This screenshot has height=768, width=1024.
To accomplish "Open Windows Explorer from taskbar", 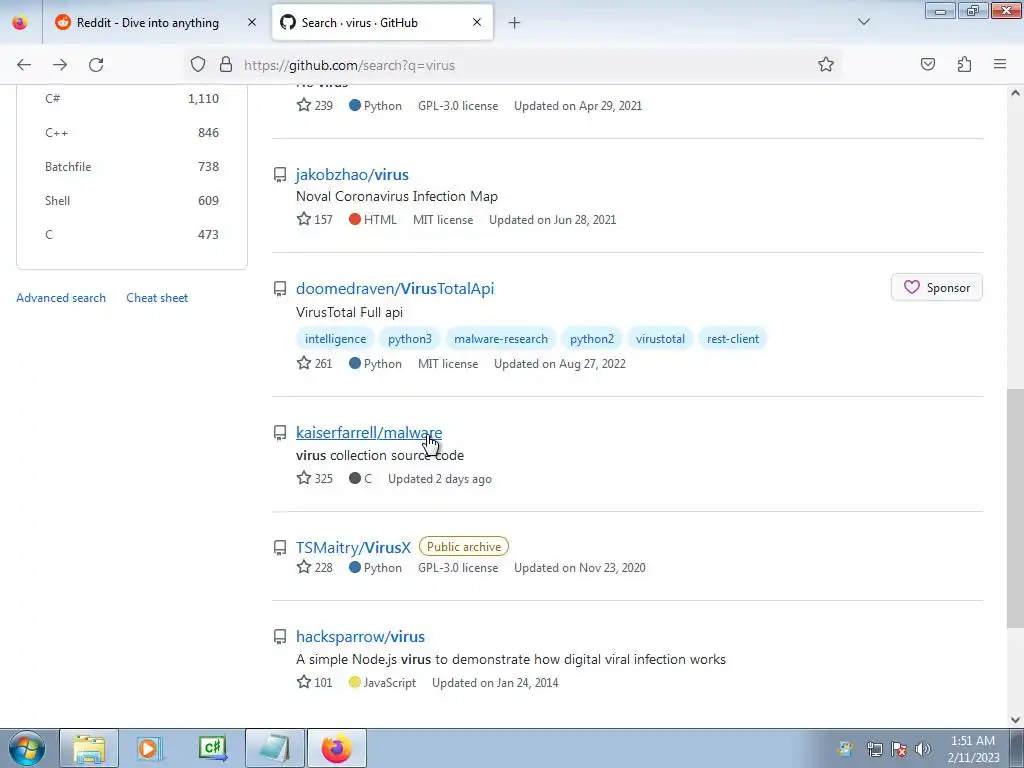I will (89, 748).
